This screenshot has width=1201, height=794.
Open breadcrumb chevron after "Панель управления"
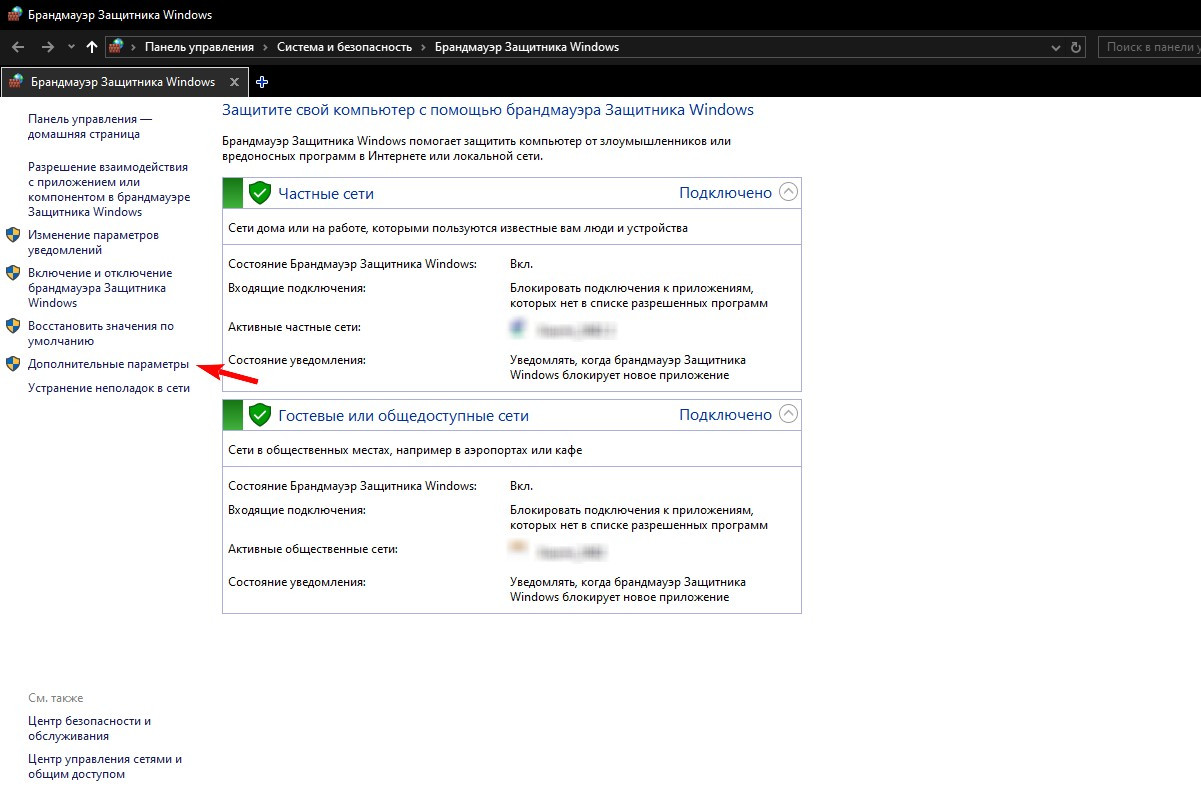click(x=265, y=47)
